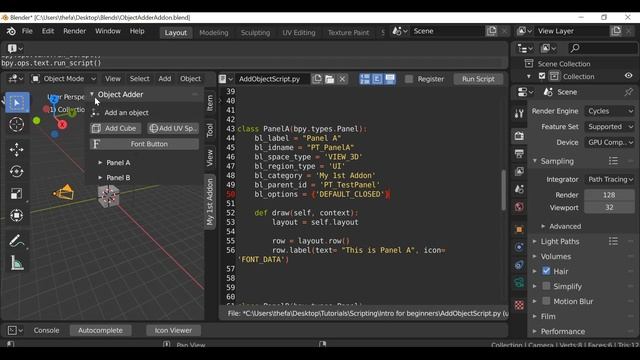This screenshot has height=360, width=640.
Task: Open Output properties tab
Action: click(x=519, y=153)
